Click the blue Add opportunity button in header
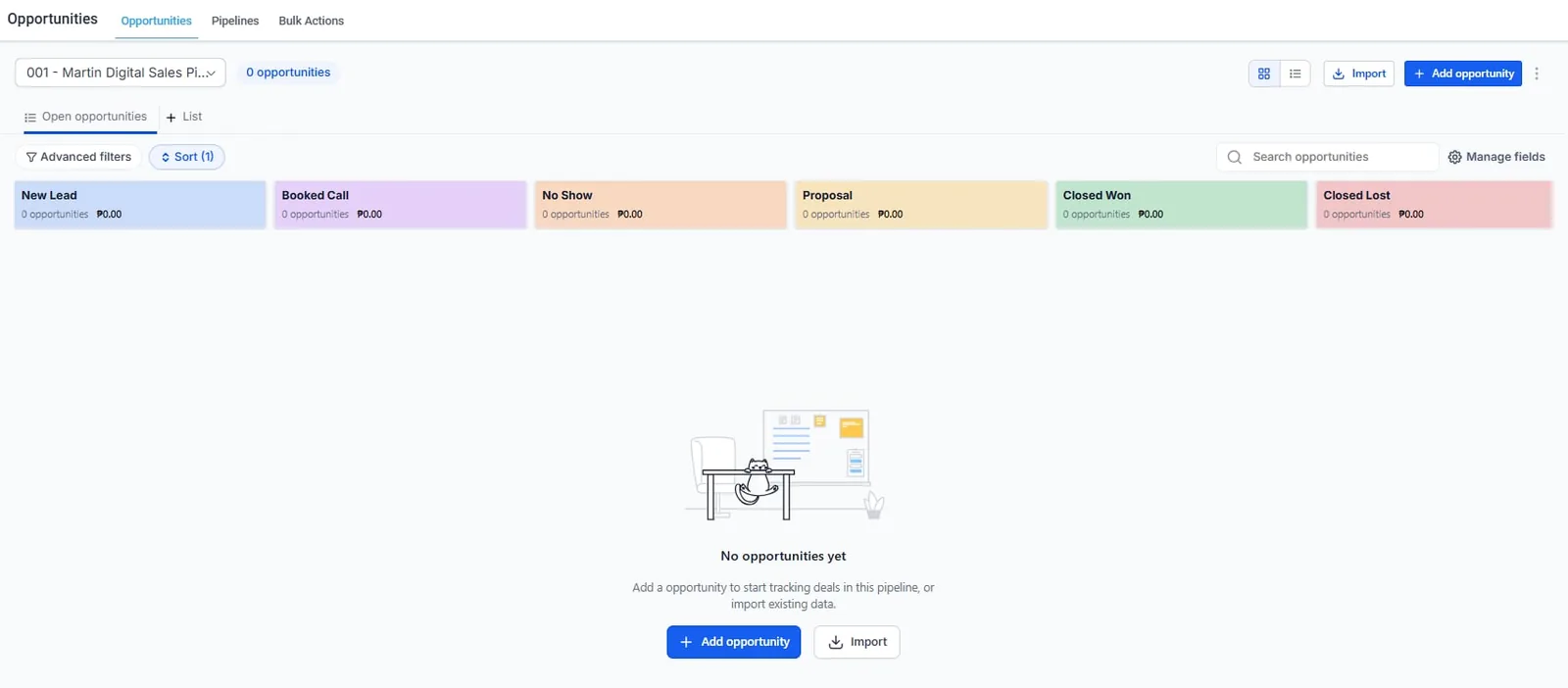 point(1463,74)
